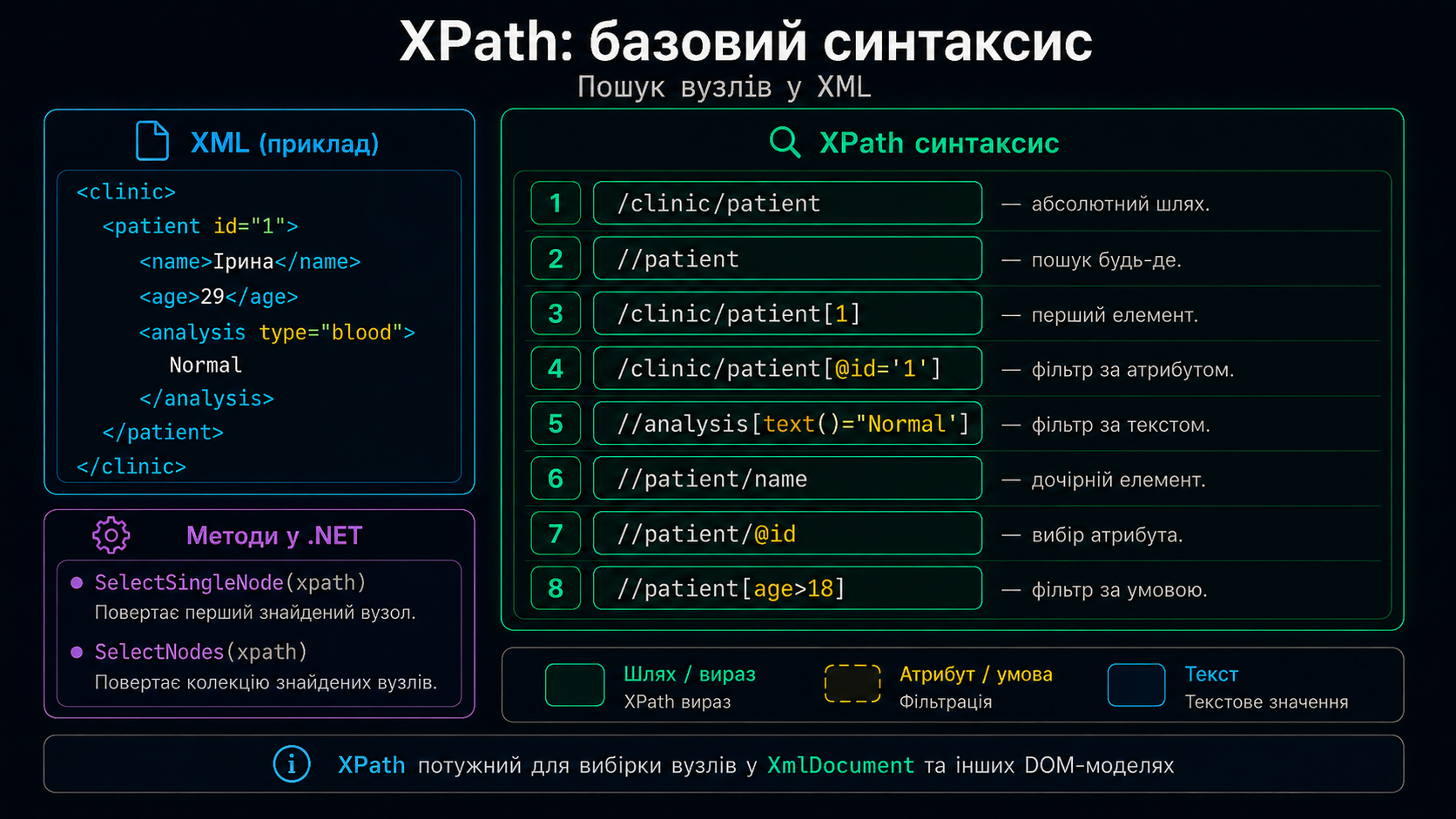Click the green Шлях / вираз legend swatch
1456x819 pixels.
[x=575, y=685]
